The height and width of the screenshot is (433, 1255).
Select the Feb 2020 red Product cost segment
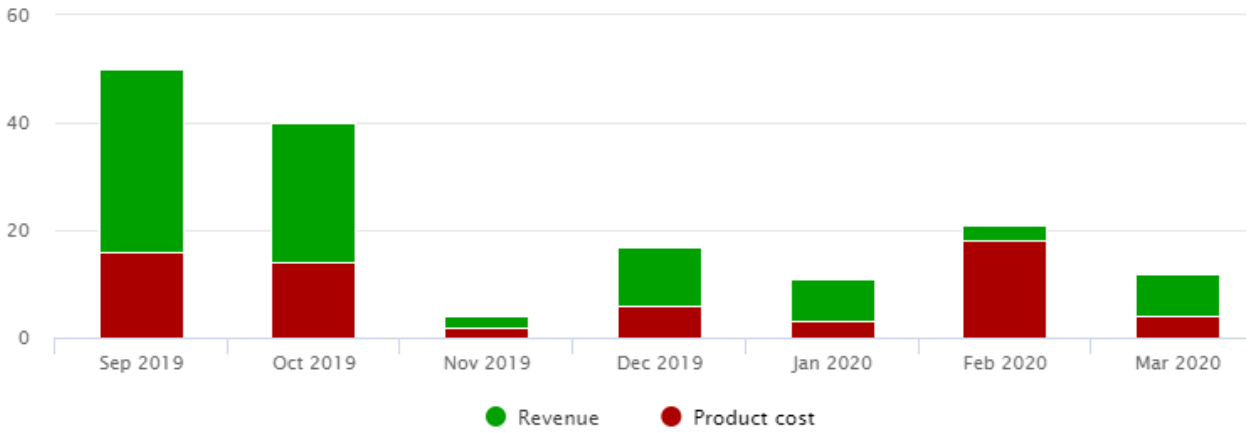pyautogui.click(x=1005, y=290)
